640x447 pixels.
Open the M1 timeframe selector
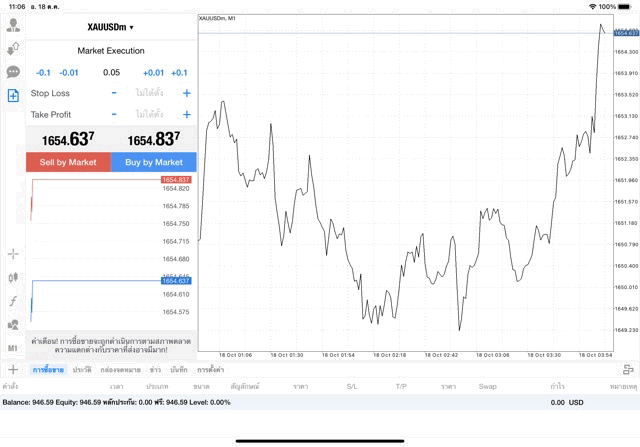(x=13, y=348)
